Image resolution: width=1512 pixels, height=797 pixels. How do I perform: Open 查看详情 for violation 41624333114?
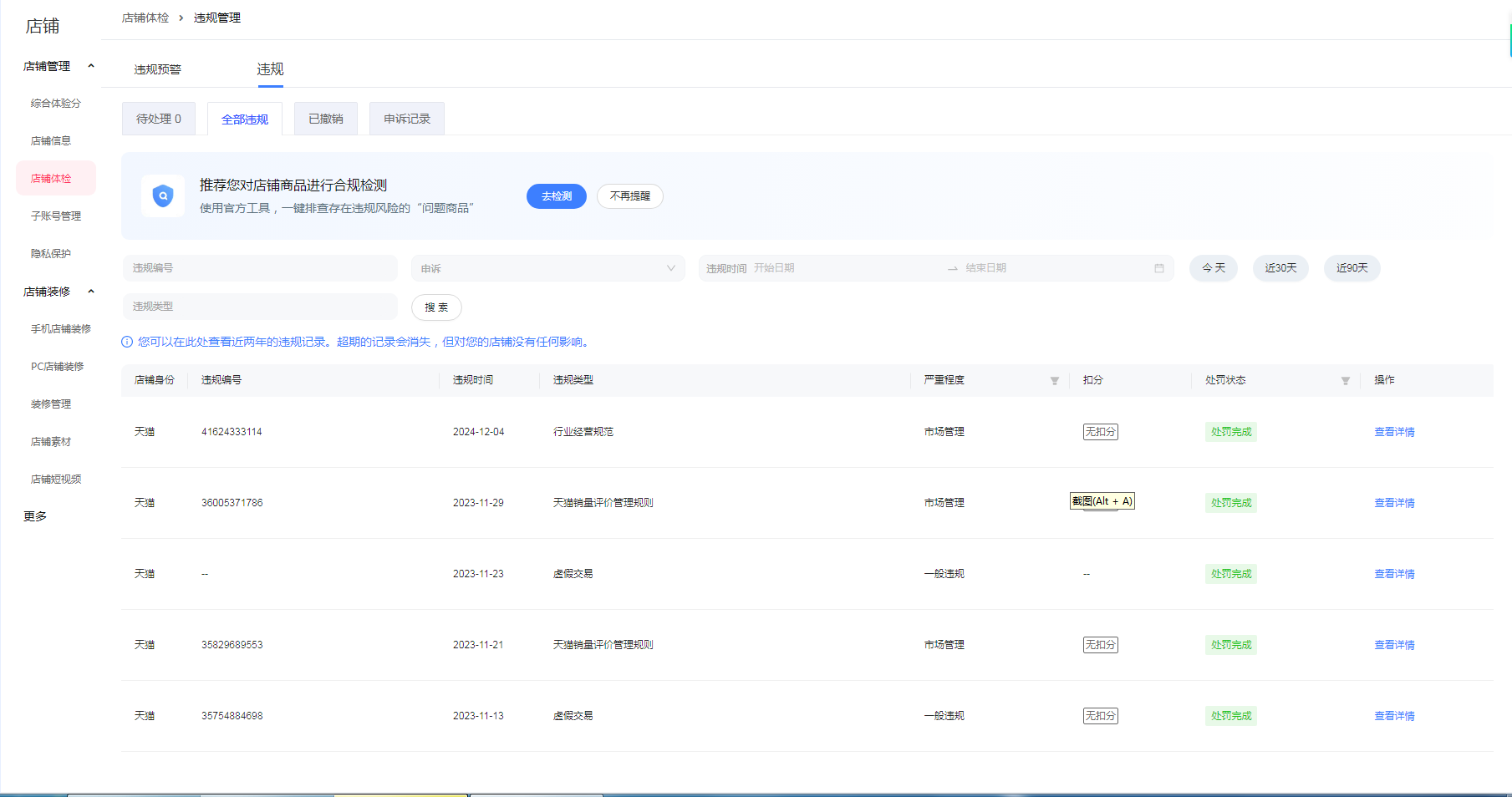[x=1394, y=432]
